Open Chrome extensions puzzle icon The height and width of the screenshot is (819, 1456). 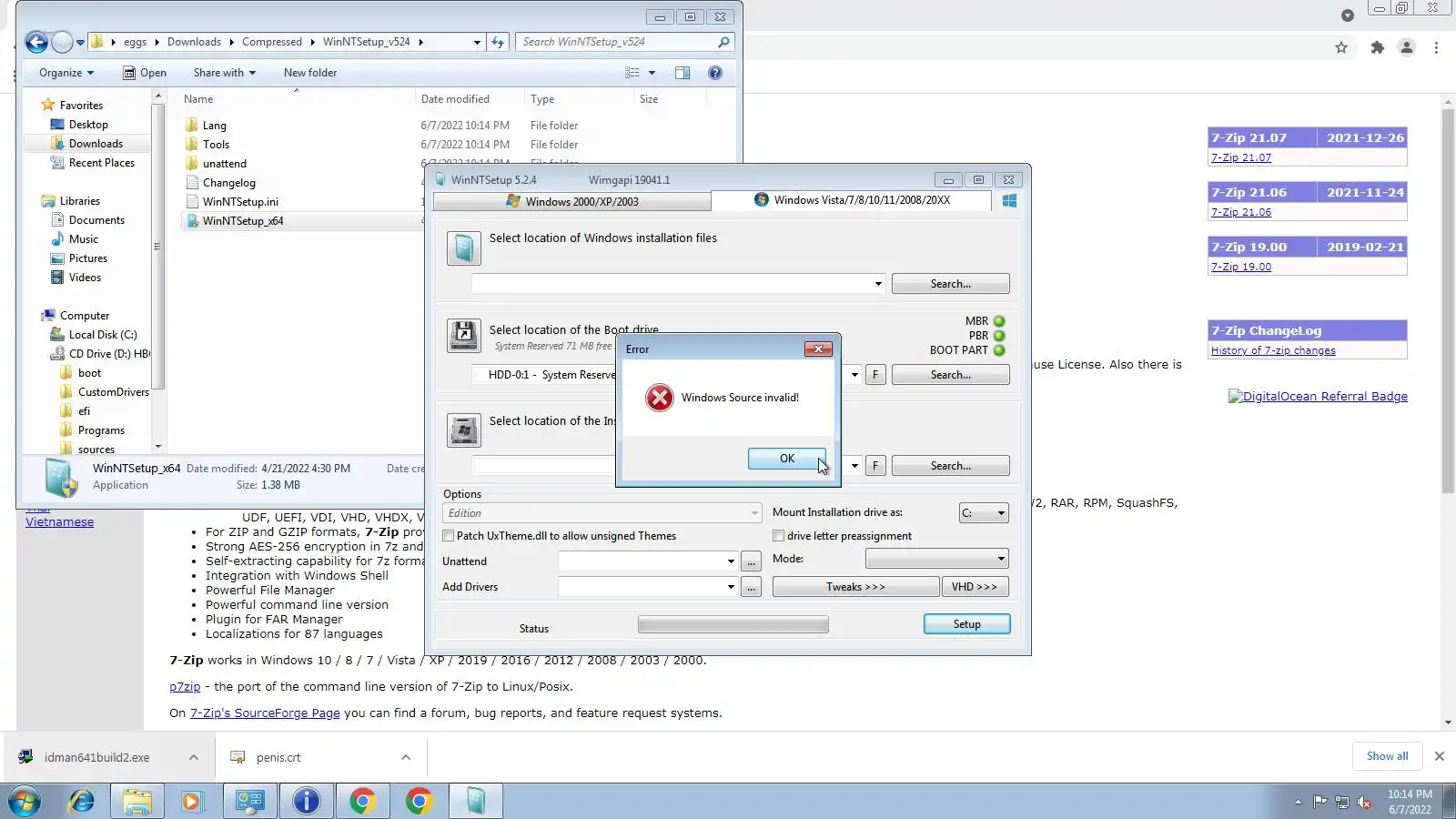pyautogui.click(x=1378, y=47)
